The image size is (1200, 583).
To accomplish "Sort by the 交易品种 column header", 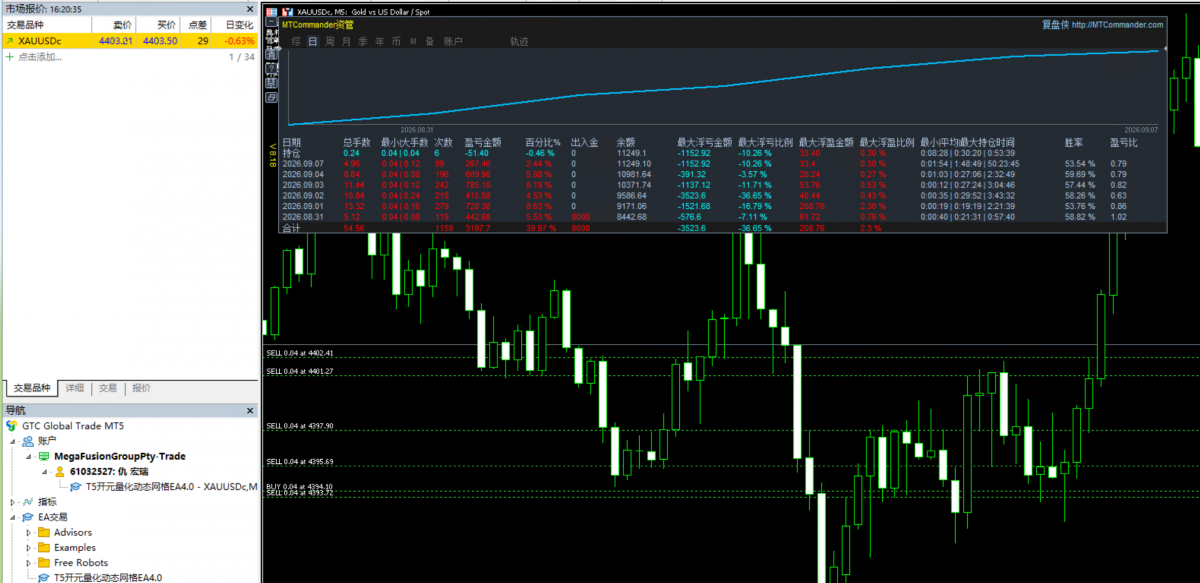I will coord(46,23).
